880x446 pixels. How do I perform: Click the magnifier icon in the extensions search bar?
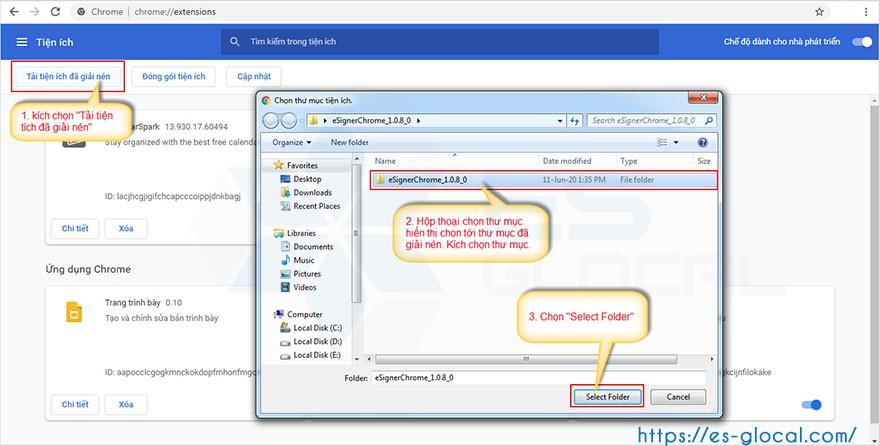pyautogui.click(x=235, y=42)
